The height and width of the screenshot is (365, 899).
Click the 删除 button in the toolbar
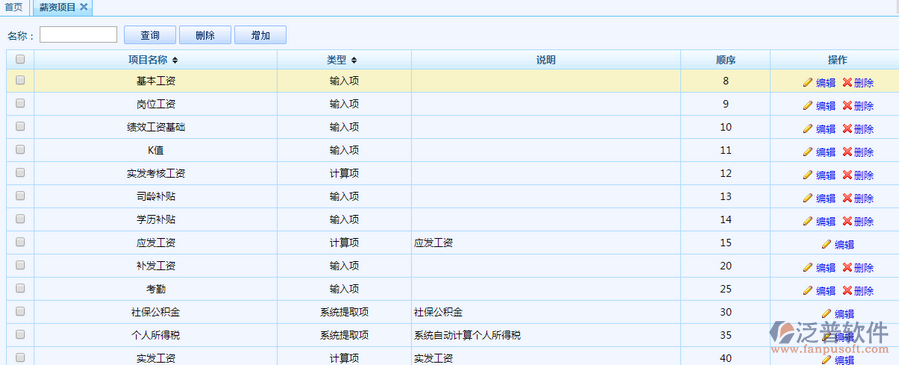click(x=205, y=35)
